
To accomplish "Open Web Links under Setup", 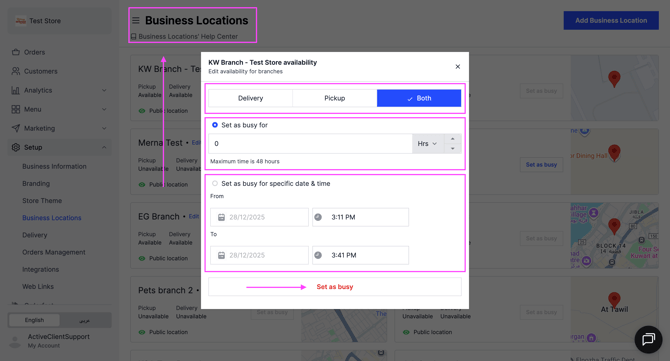I will (x=38, y=286).
